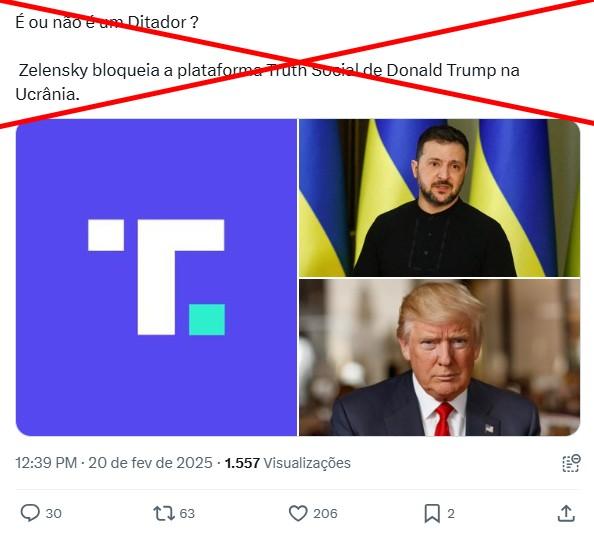Click the word 'Ucrânia.' in the post
This screenshot has height=534, width=594.
(48, 94)
